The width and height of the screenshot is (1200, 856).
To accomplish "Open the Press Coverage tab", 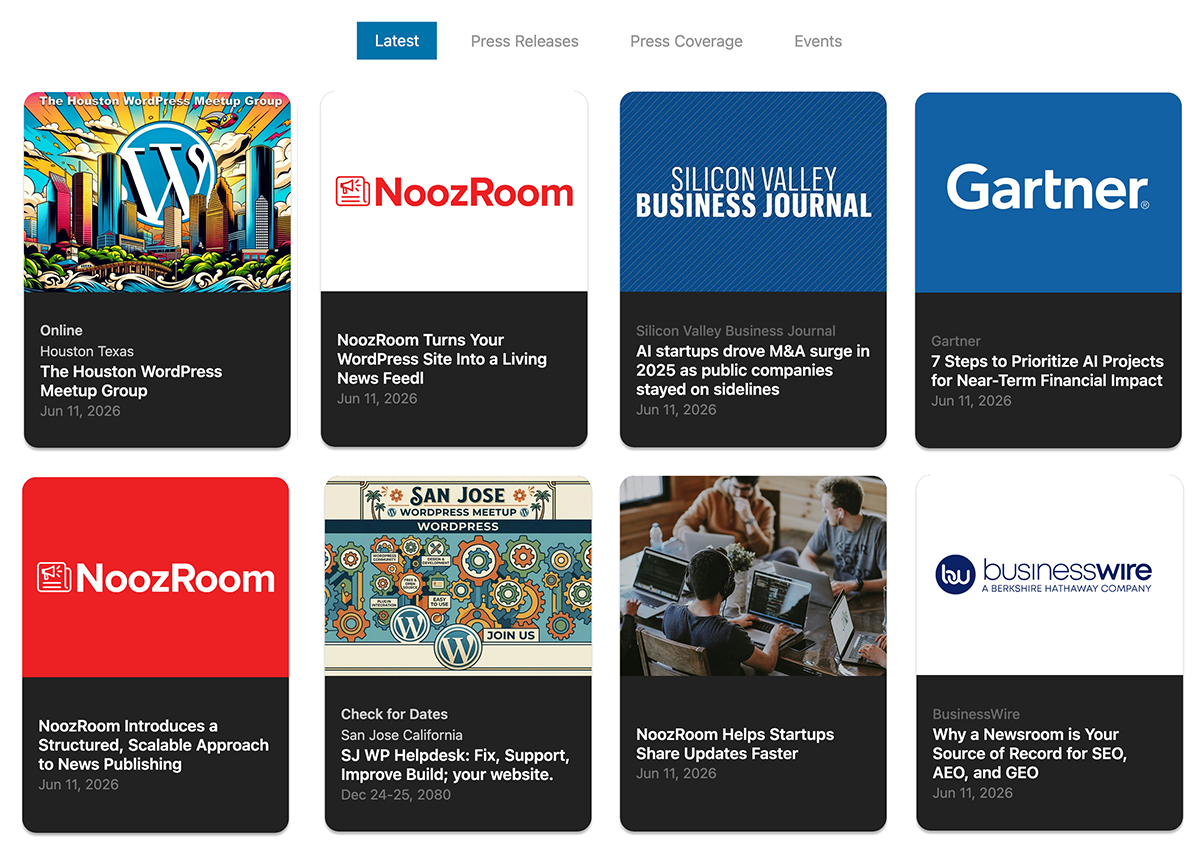I will pyautogui.click(x=686, y=41).
